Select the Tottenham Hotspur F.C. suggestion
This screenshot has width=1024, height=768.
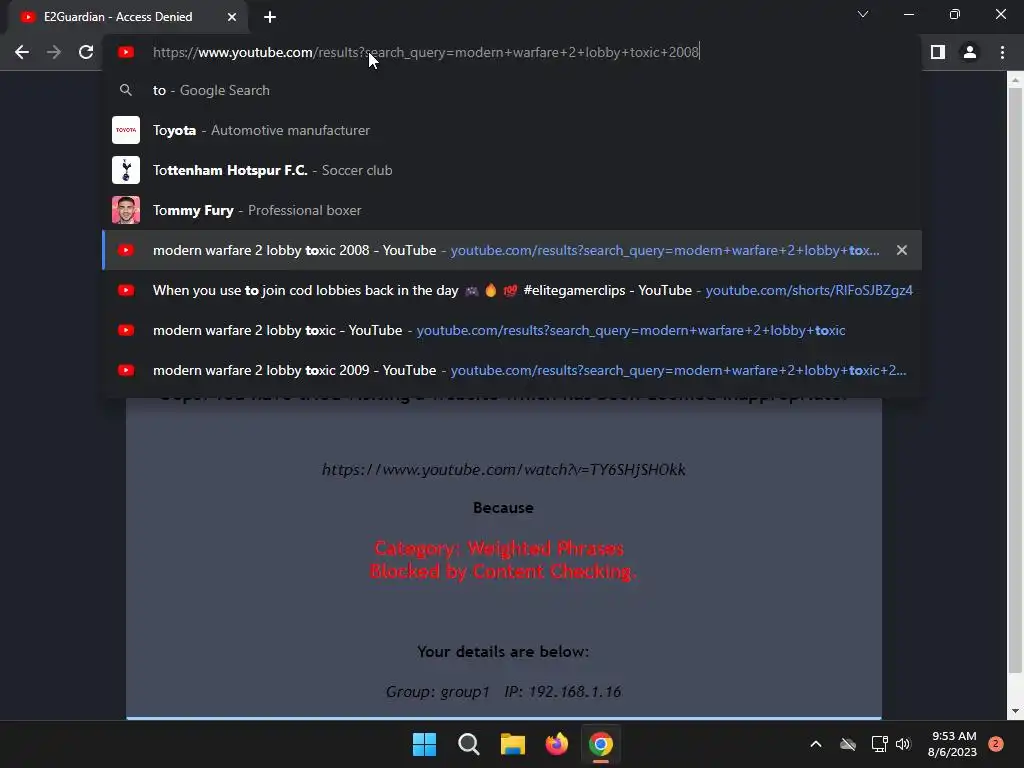click(x=512, y=170)
